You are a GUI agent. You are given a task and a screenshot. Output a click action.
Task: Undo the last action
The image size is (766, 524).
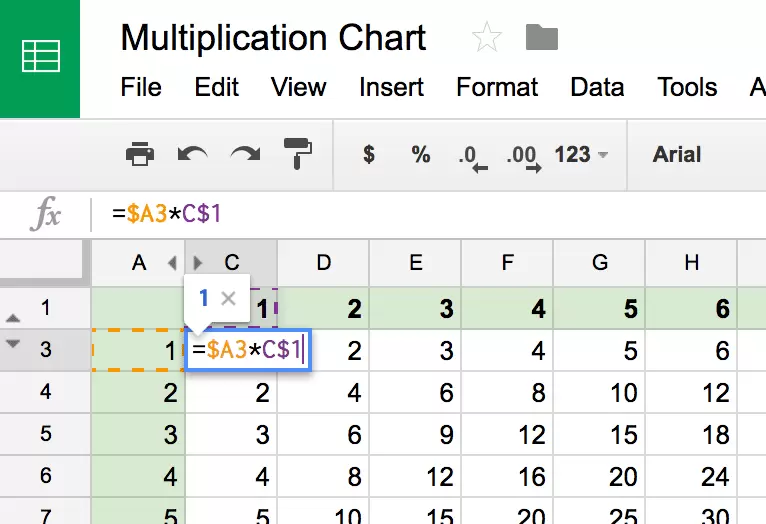click(x=192, y=154)
